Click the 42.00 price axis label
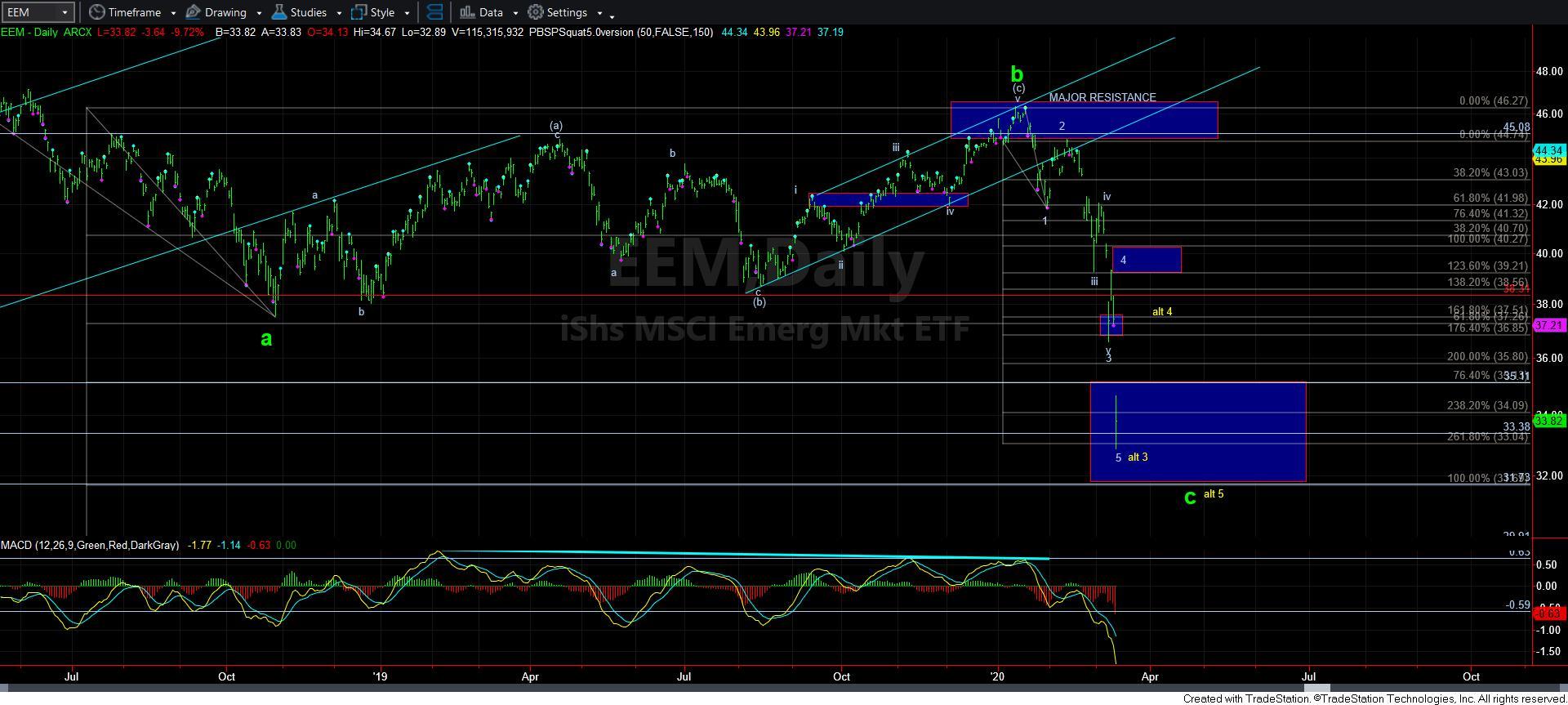Screen dimensions: 1568x705 click(1549, 204)
